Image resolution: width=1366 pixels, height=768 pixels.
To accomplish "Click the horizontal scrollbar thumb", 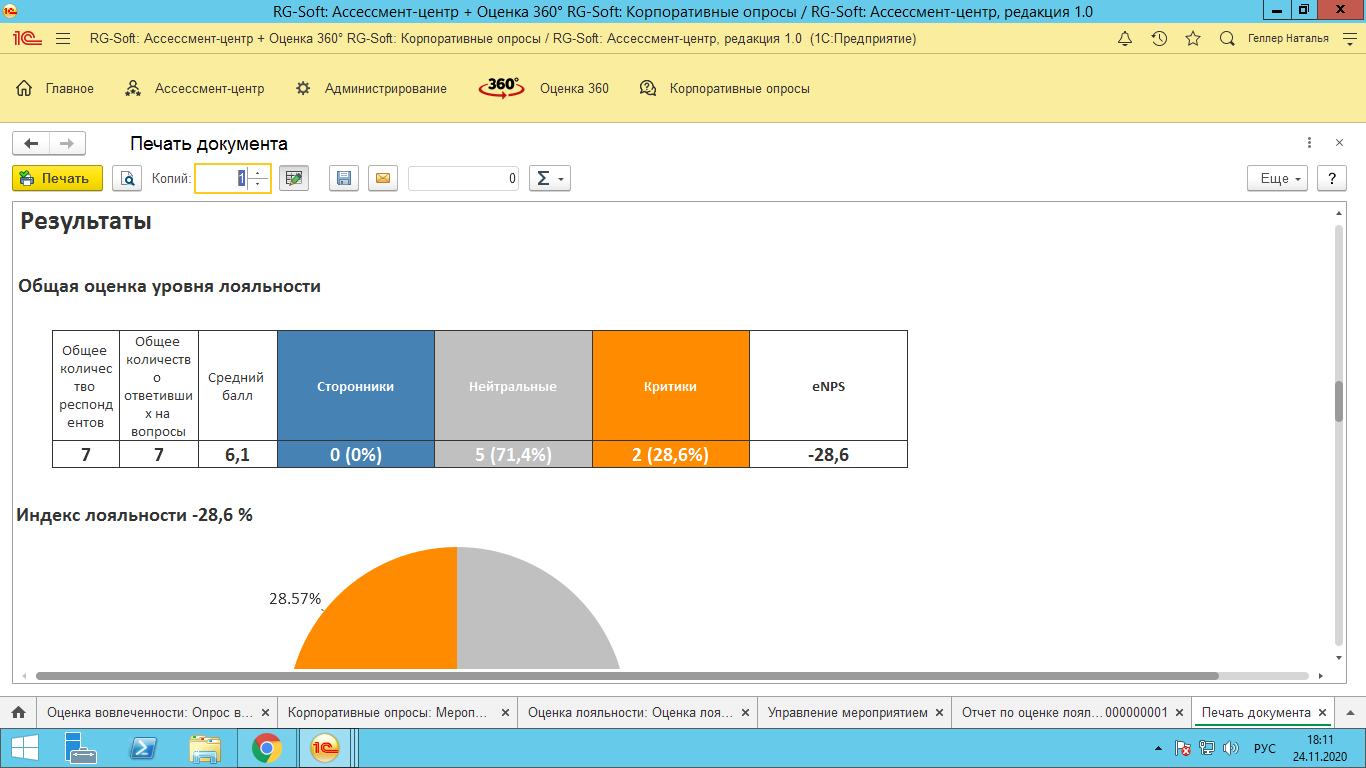I will point(627,676).
